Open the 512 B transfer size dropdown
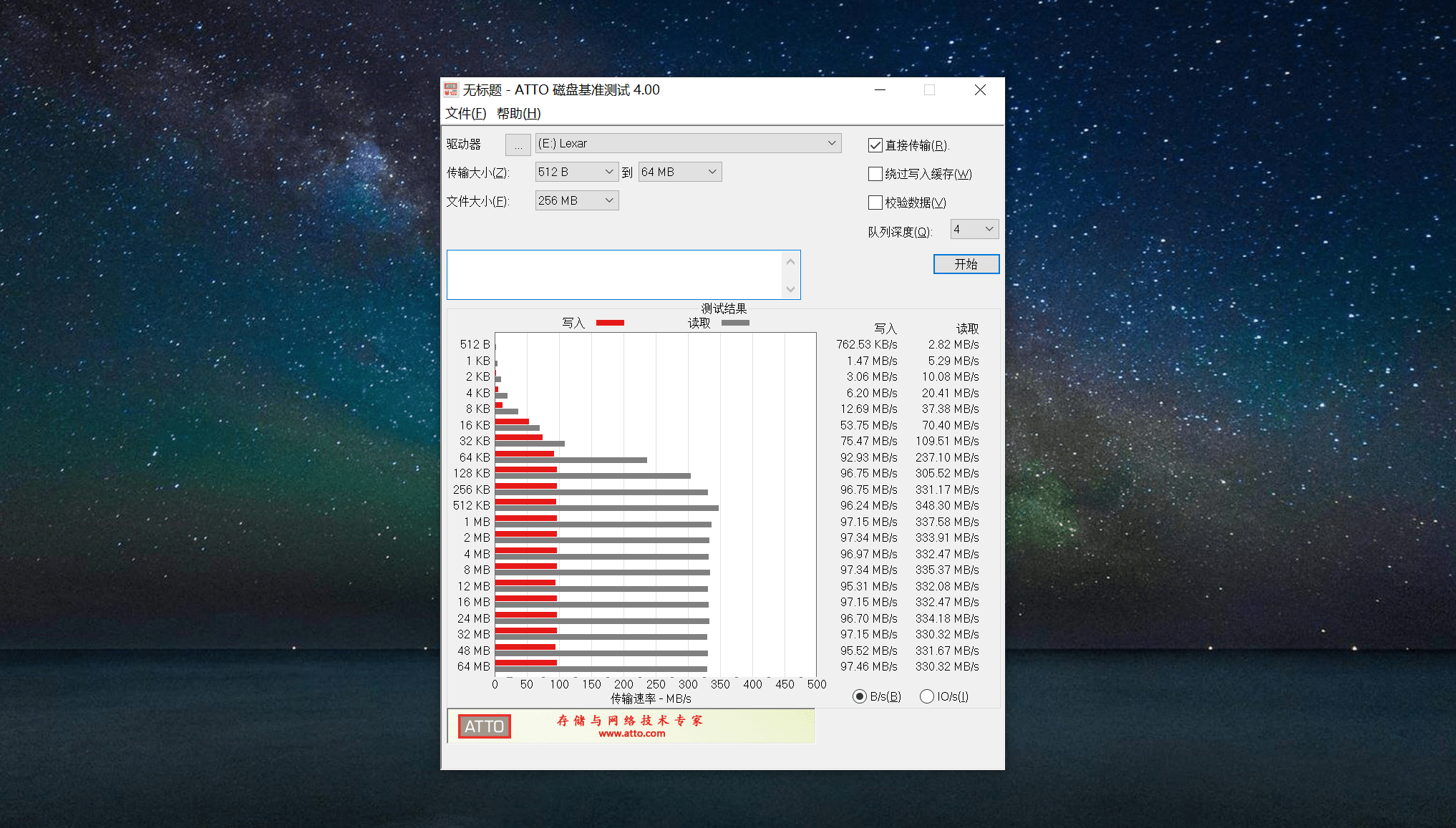This screenshot has width=1456, height=828. [x=577, y=172]
